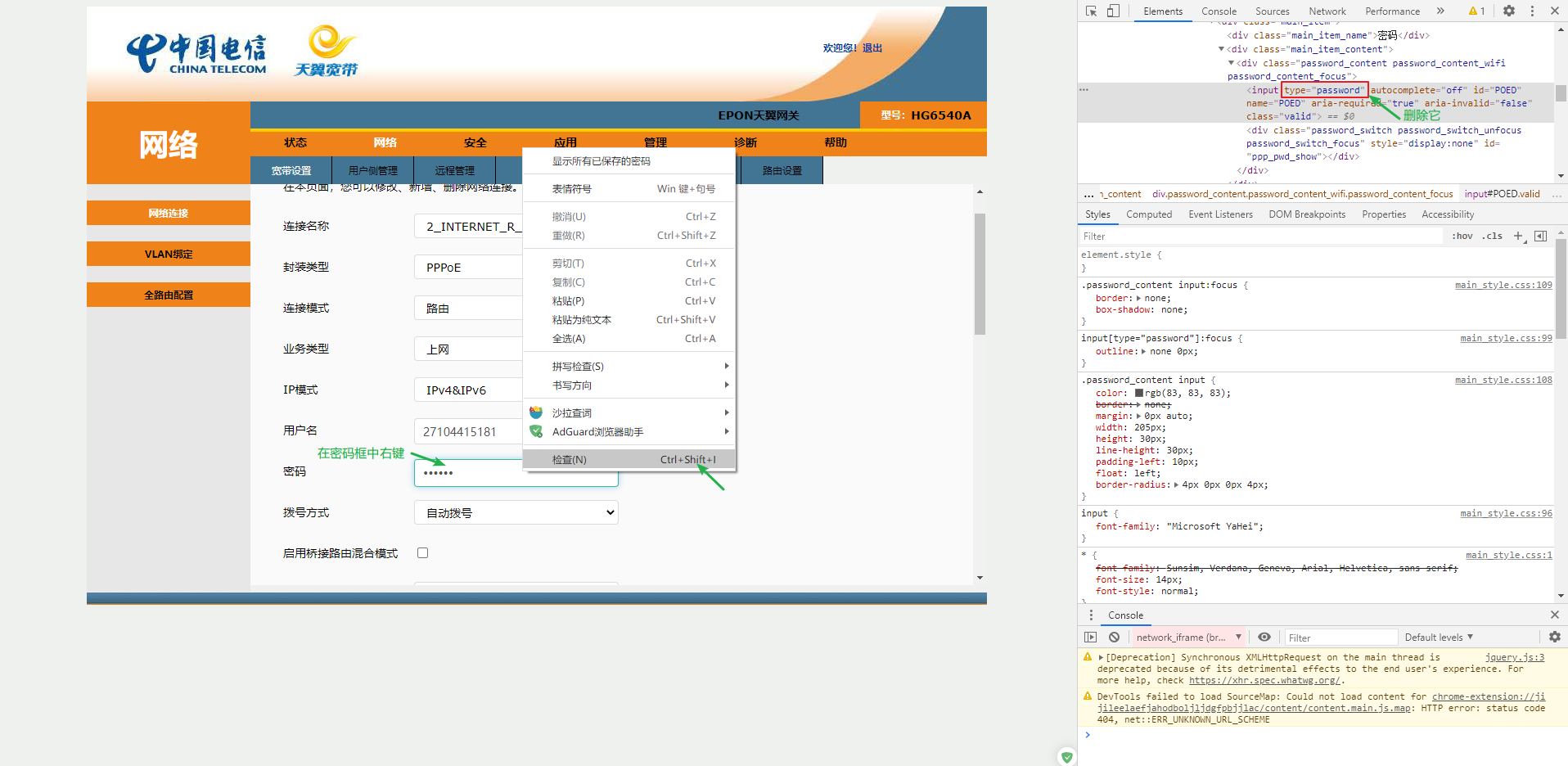Click the breadcrumb right overflow ellipsis
The image size is (1568, 766).
click(x=1557, y=195)
